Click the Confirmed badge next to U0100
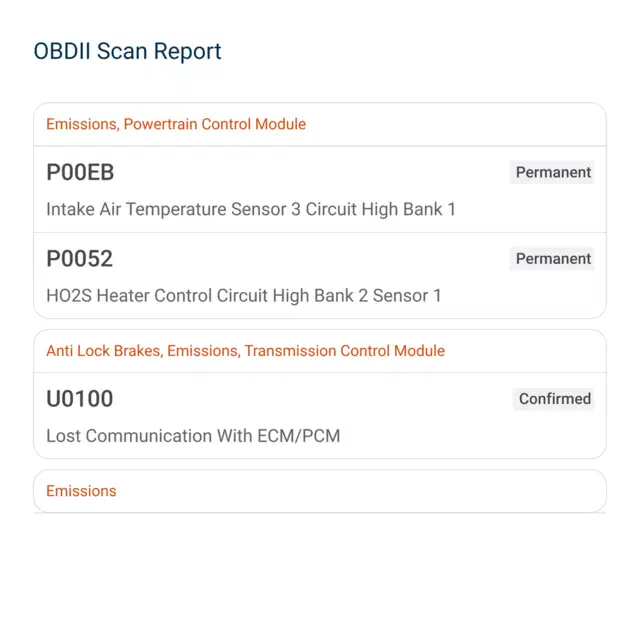Screen dimensions: 640x640 pos(554,399)
